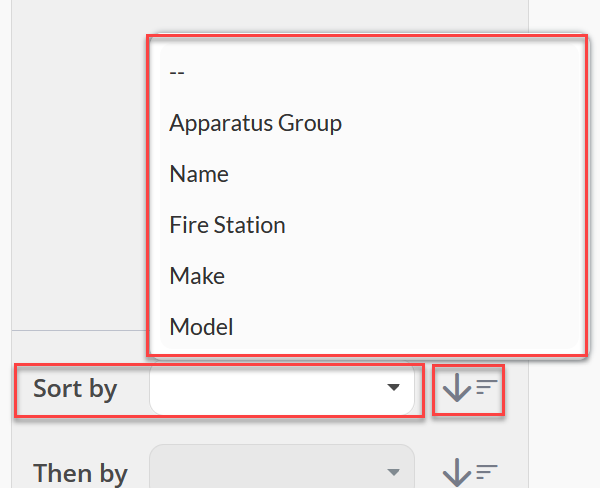Image resolution: width=600 pixels, height=488 pixels.
Task: Click the Sort by dropdown caret arrow
Action: tap(393, 388)
